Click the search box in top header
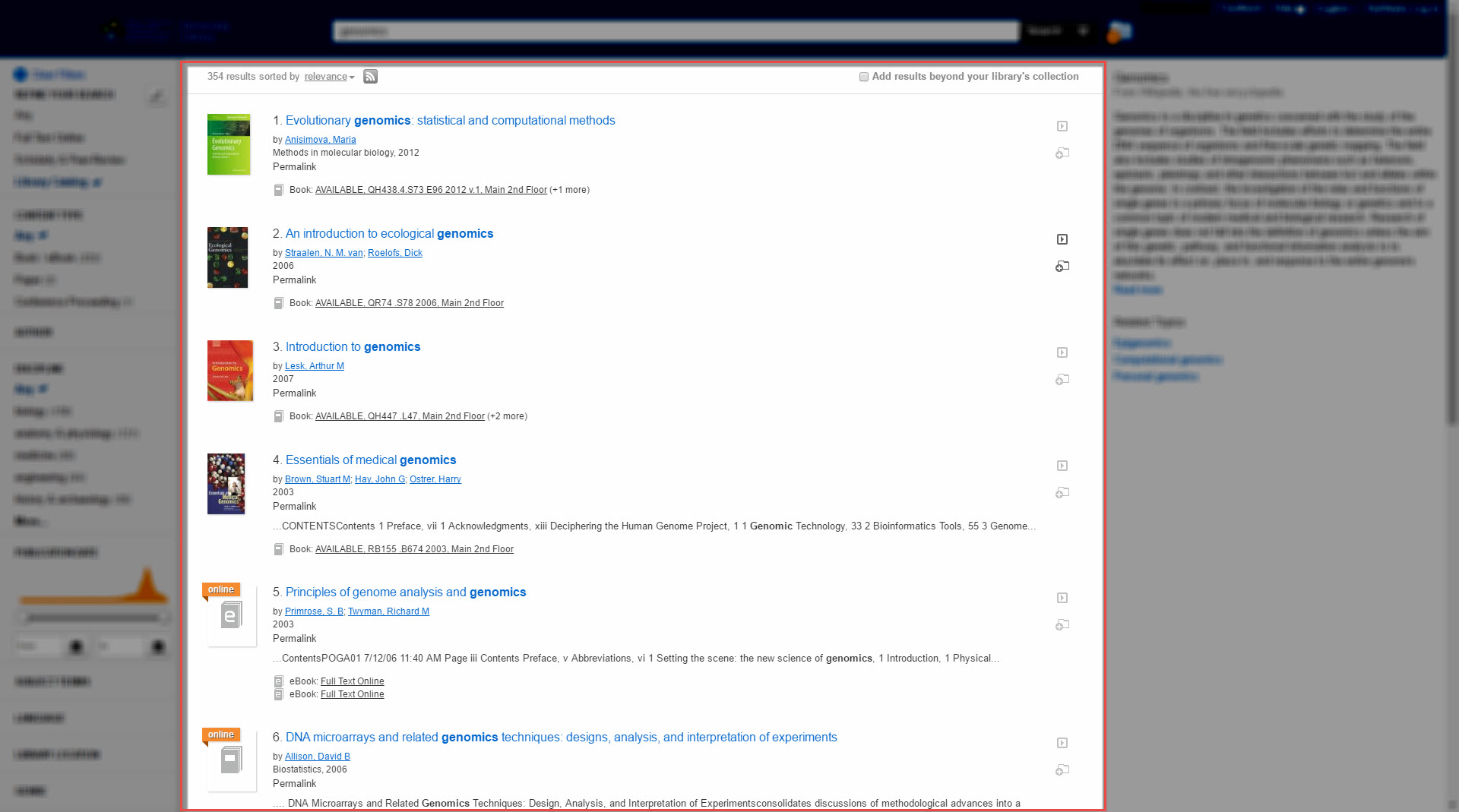The width and height of the screenshot is (1459, 812). (675, 31)
